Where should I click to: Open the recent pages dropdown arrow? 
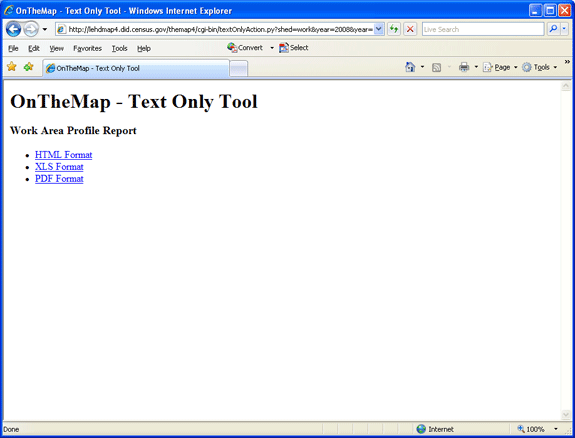click(x=45, y=29)
